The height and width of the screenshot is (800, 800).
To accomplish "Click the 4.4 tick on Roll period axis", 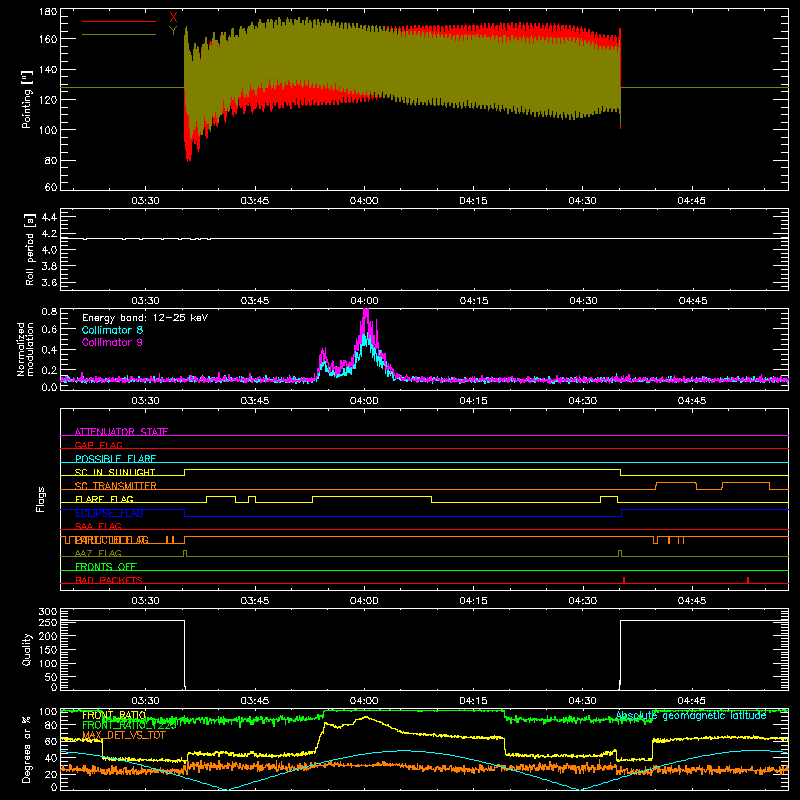I will click(49, 217).
